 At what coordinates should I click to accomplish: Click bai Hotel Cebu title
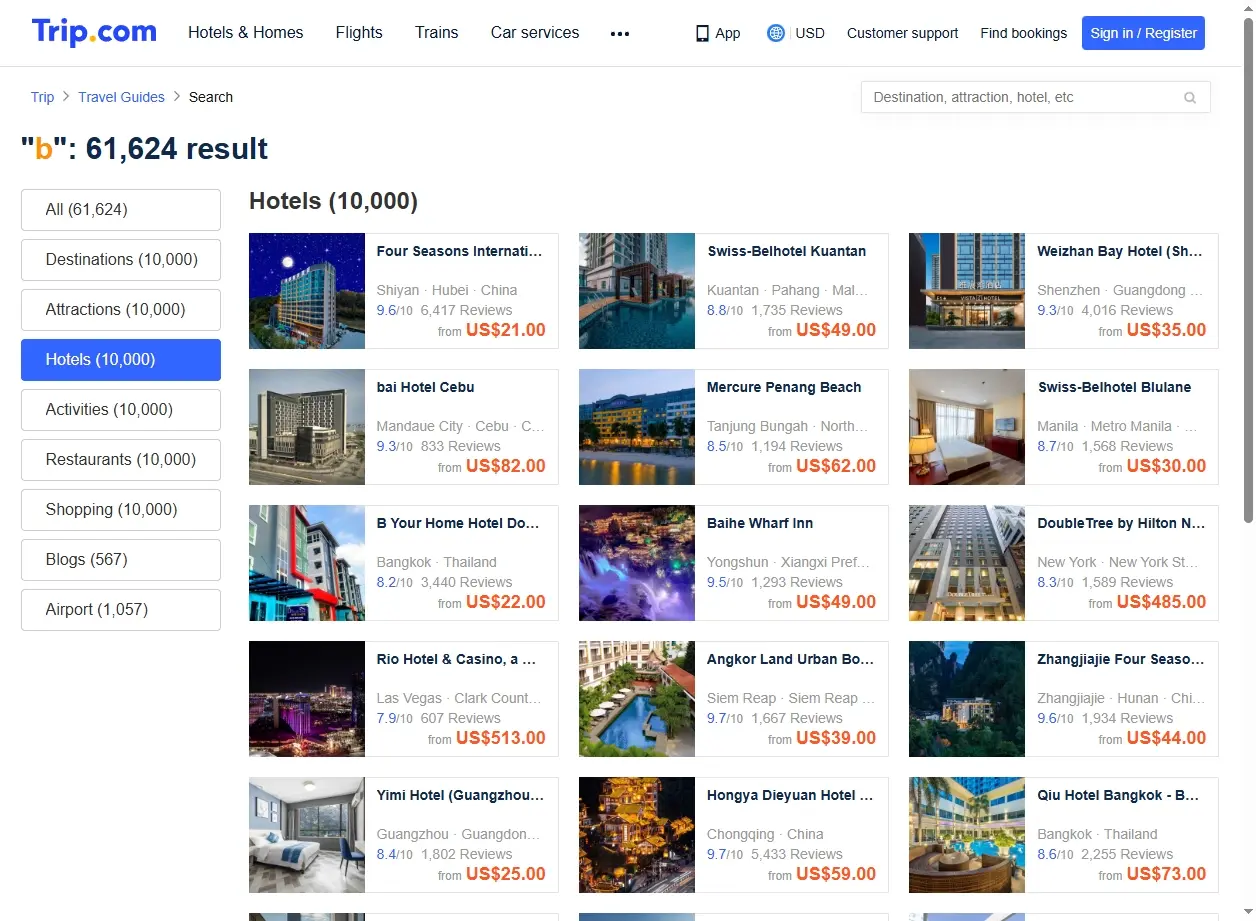pyautogui.click(x=426, y=387)
